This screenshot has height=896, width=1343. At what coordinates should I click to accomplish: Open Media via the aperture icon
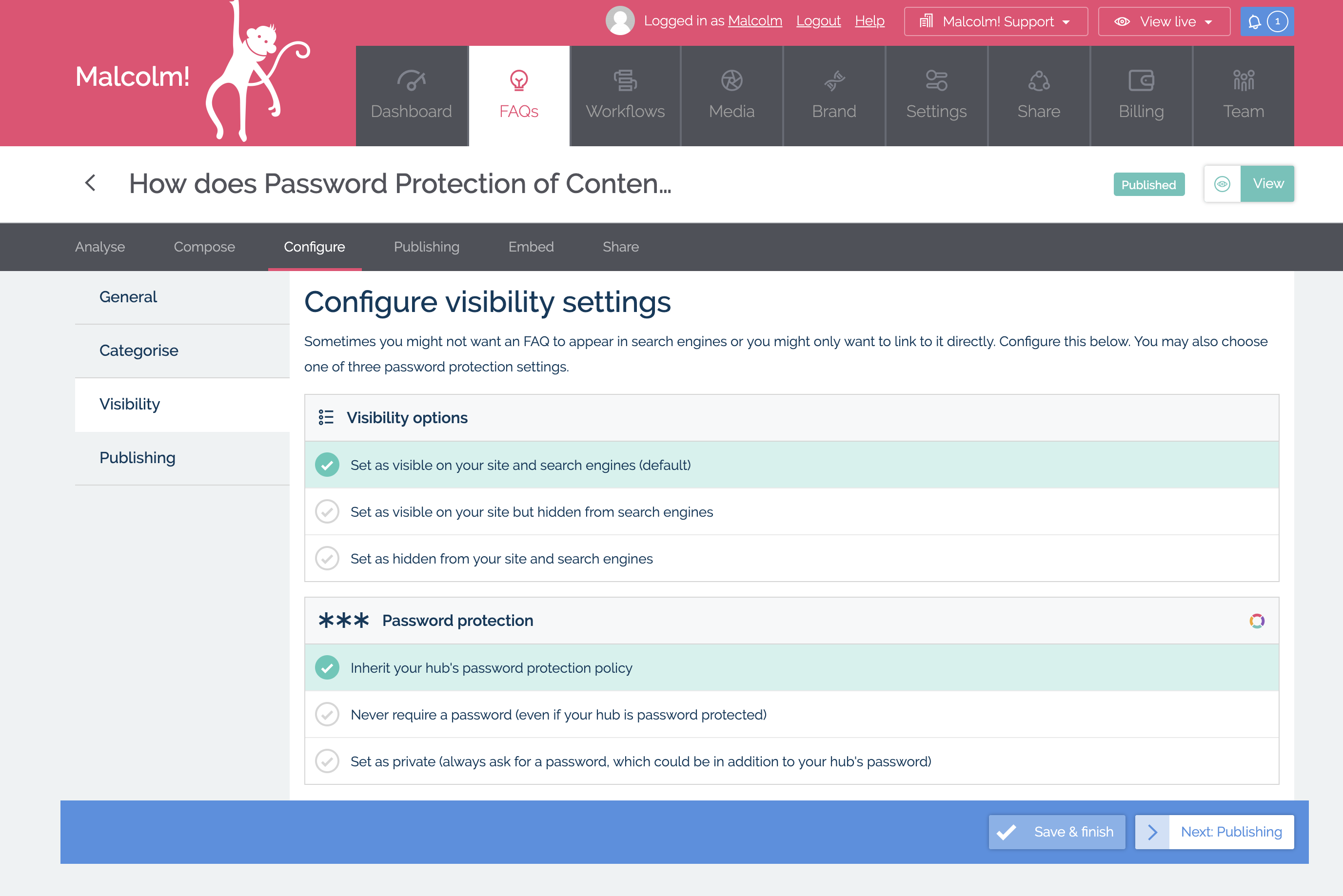731,80
